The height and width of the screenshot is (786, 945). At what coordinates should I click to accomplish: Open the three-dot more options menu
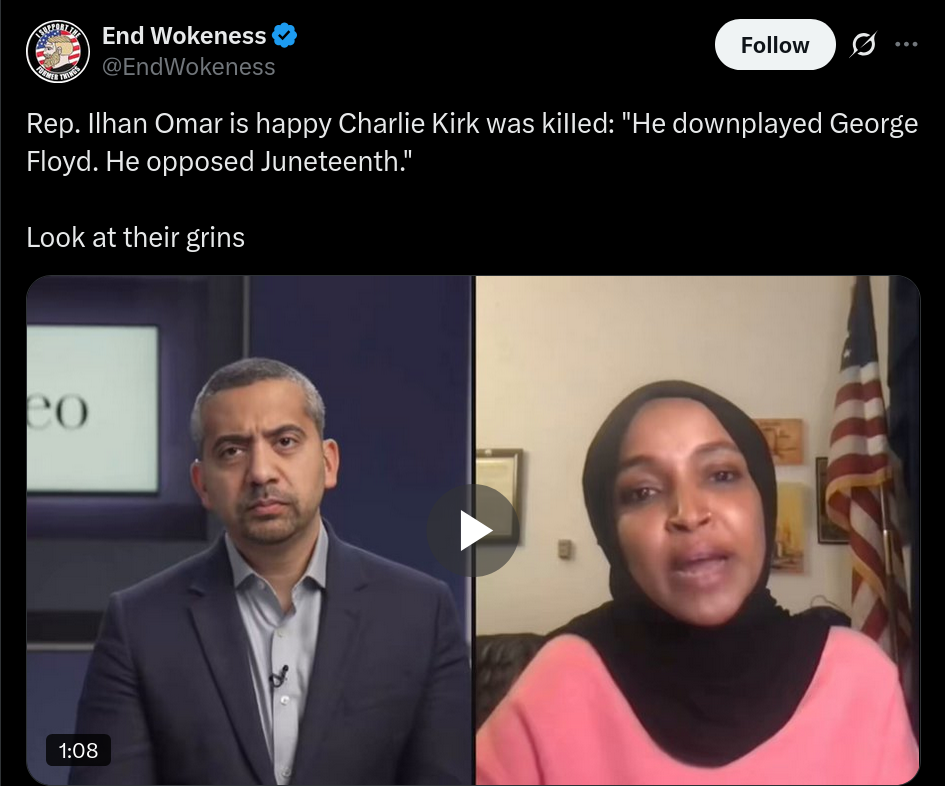point(906,44)
